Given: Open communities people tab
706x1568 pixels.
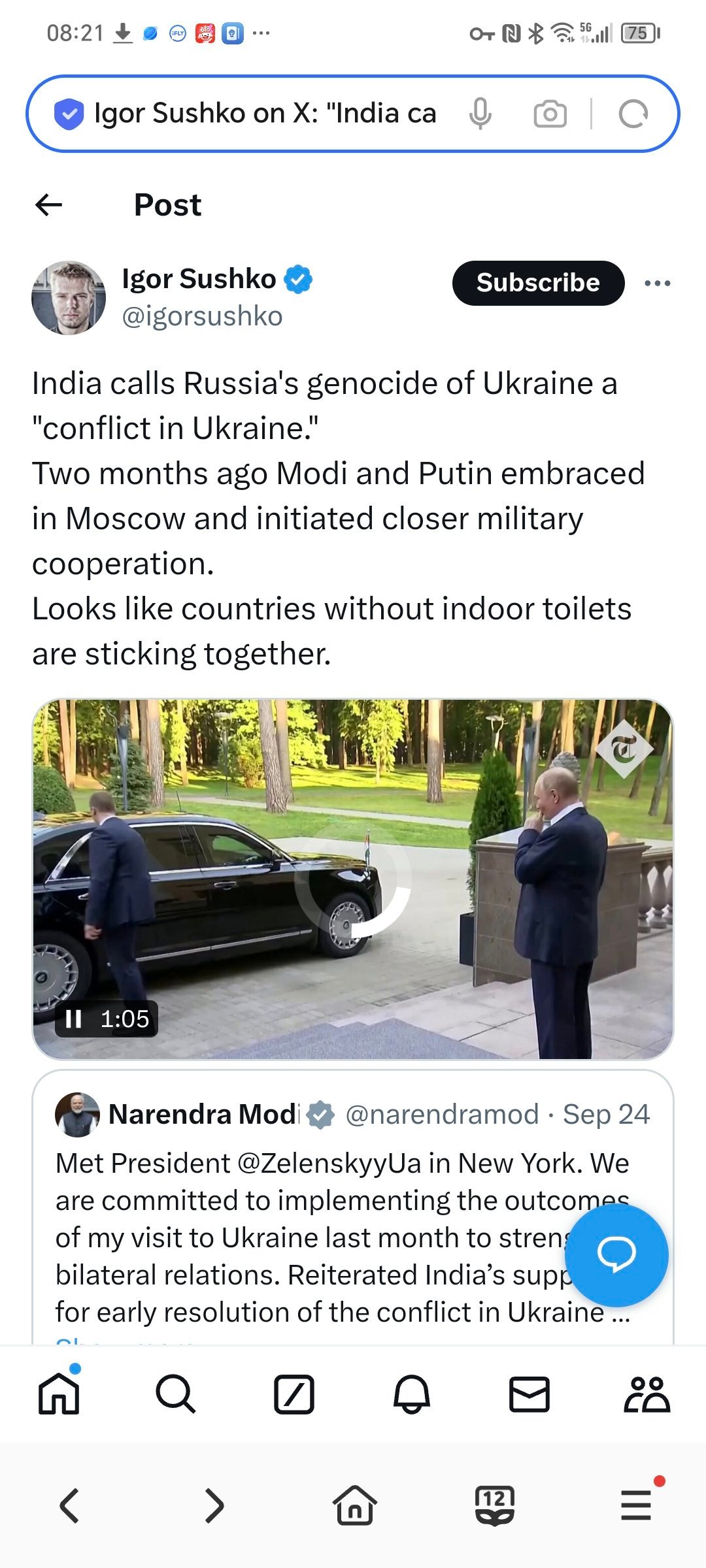Looking at the screenshot, I should pos(647,1394).
